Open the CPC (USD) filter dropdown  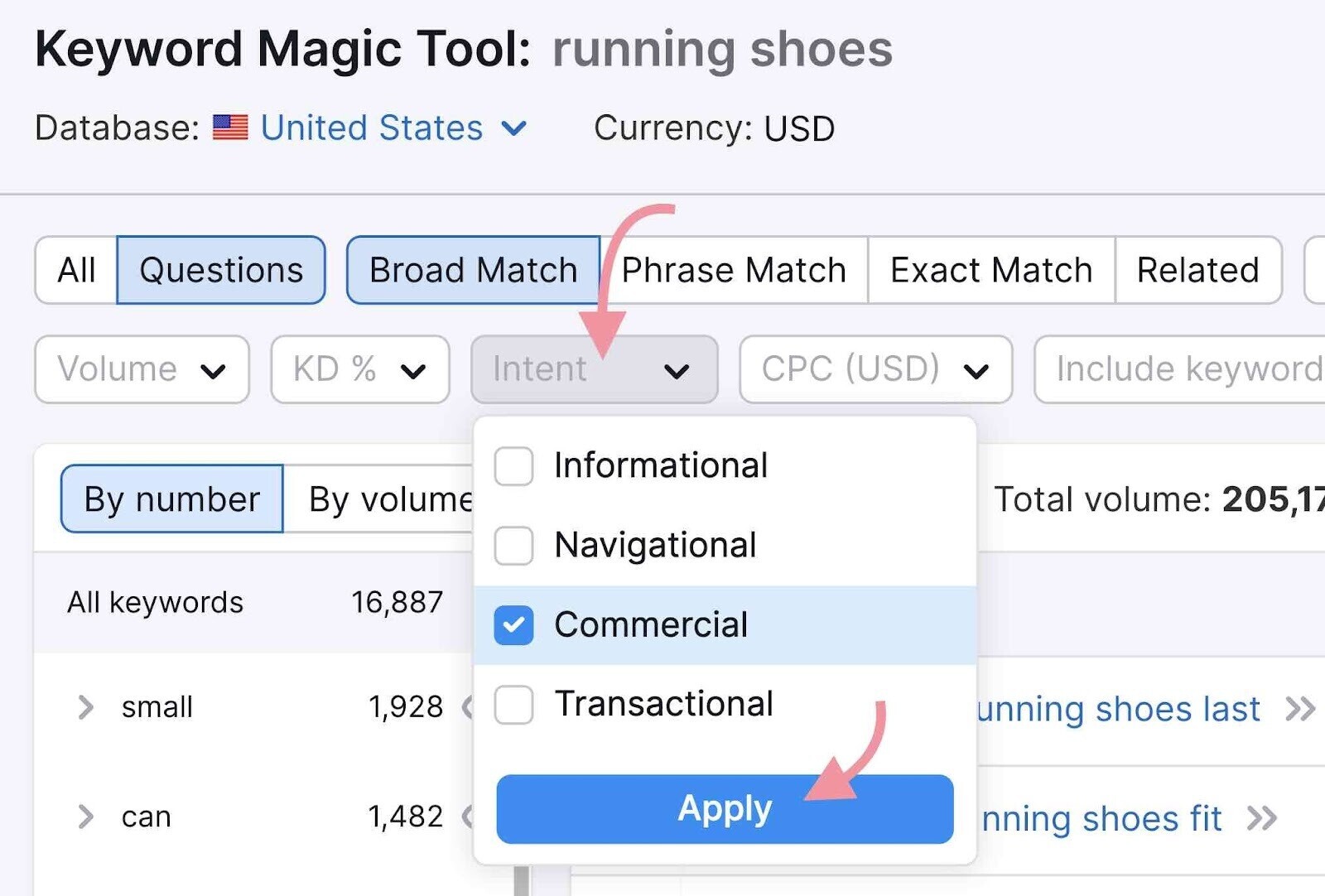(x=875, y=369)
